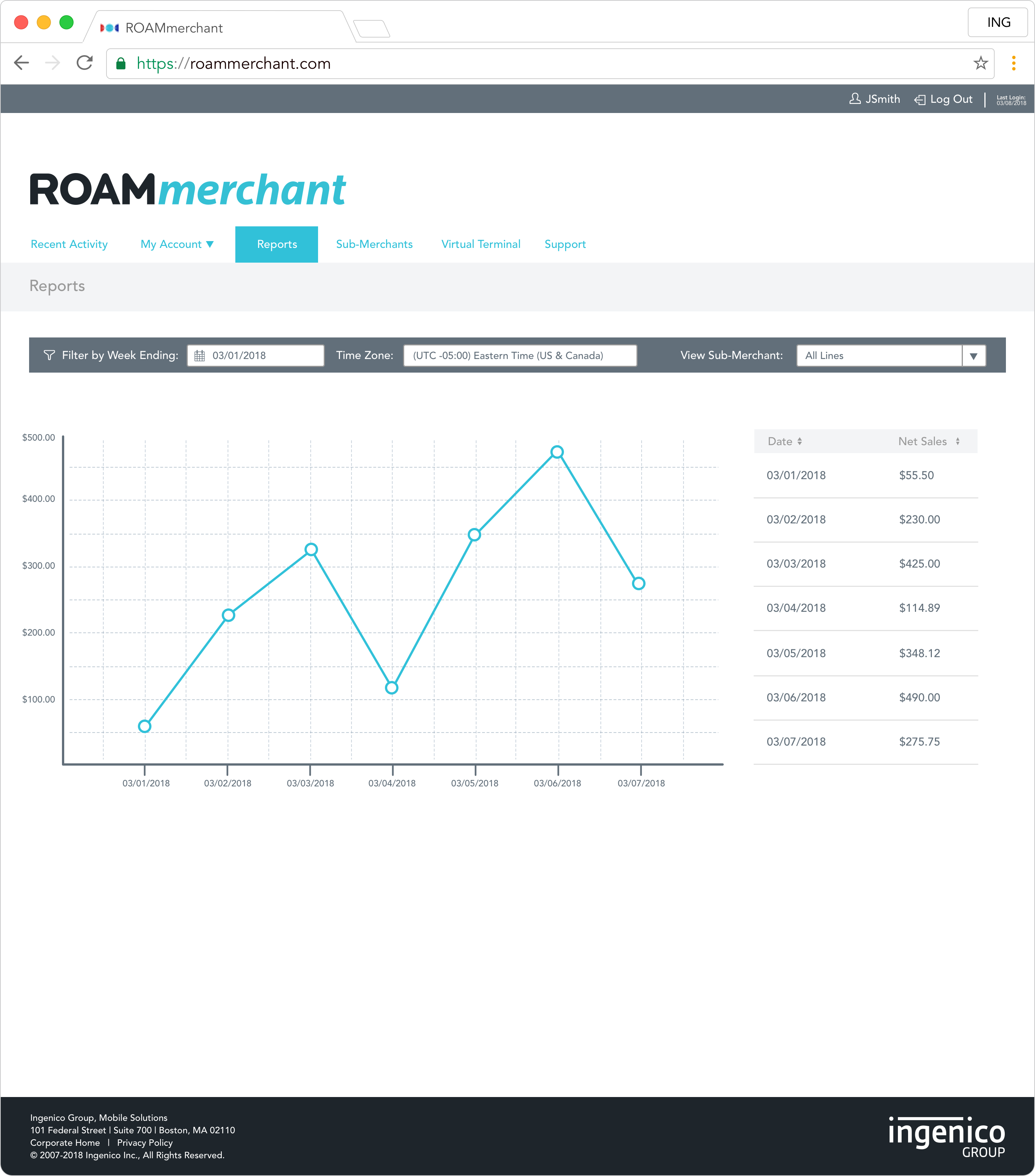Click the JSmith username link

(x=883, y=99)
